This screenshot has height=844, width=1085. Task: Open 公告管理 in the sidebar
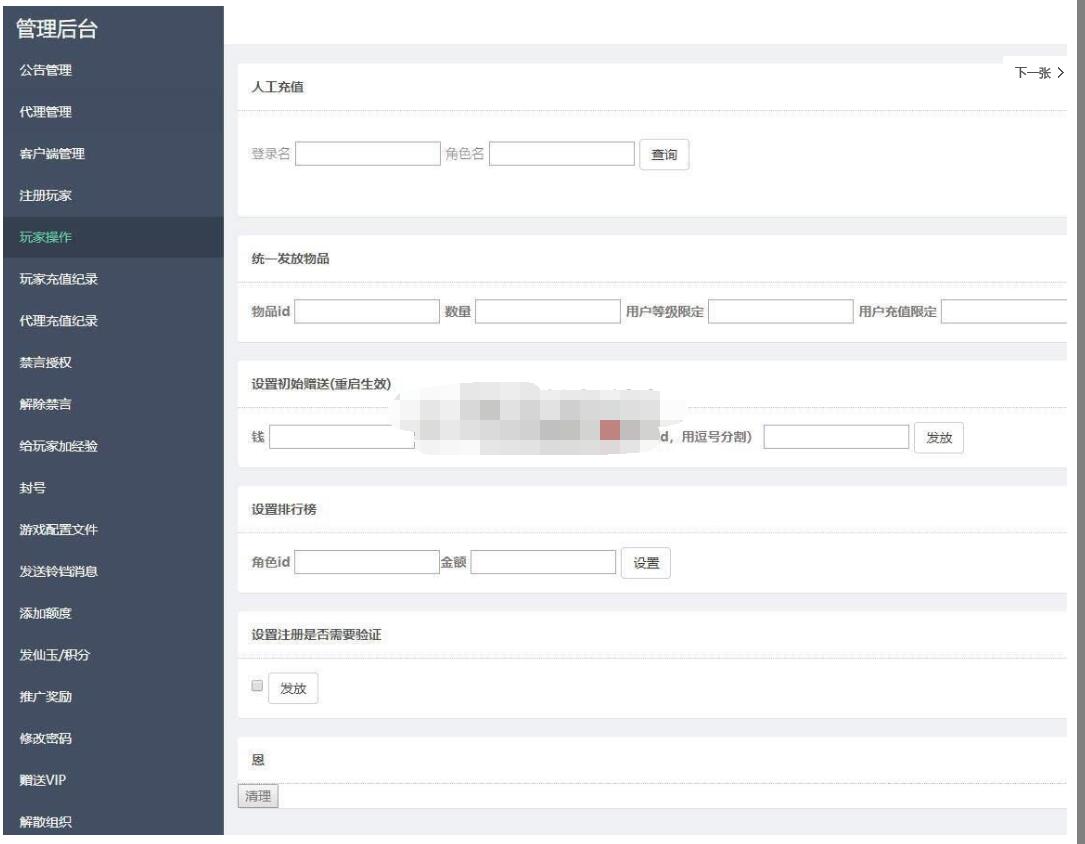pyautogui.click(x=46, y=70)
